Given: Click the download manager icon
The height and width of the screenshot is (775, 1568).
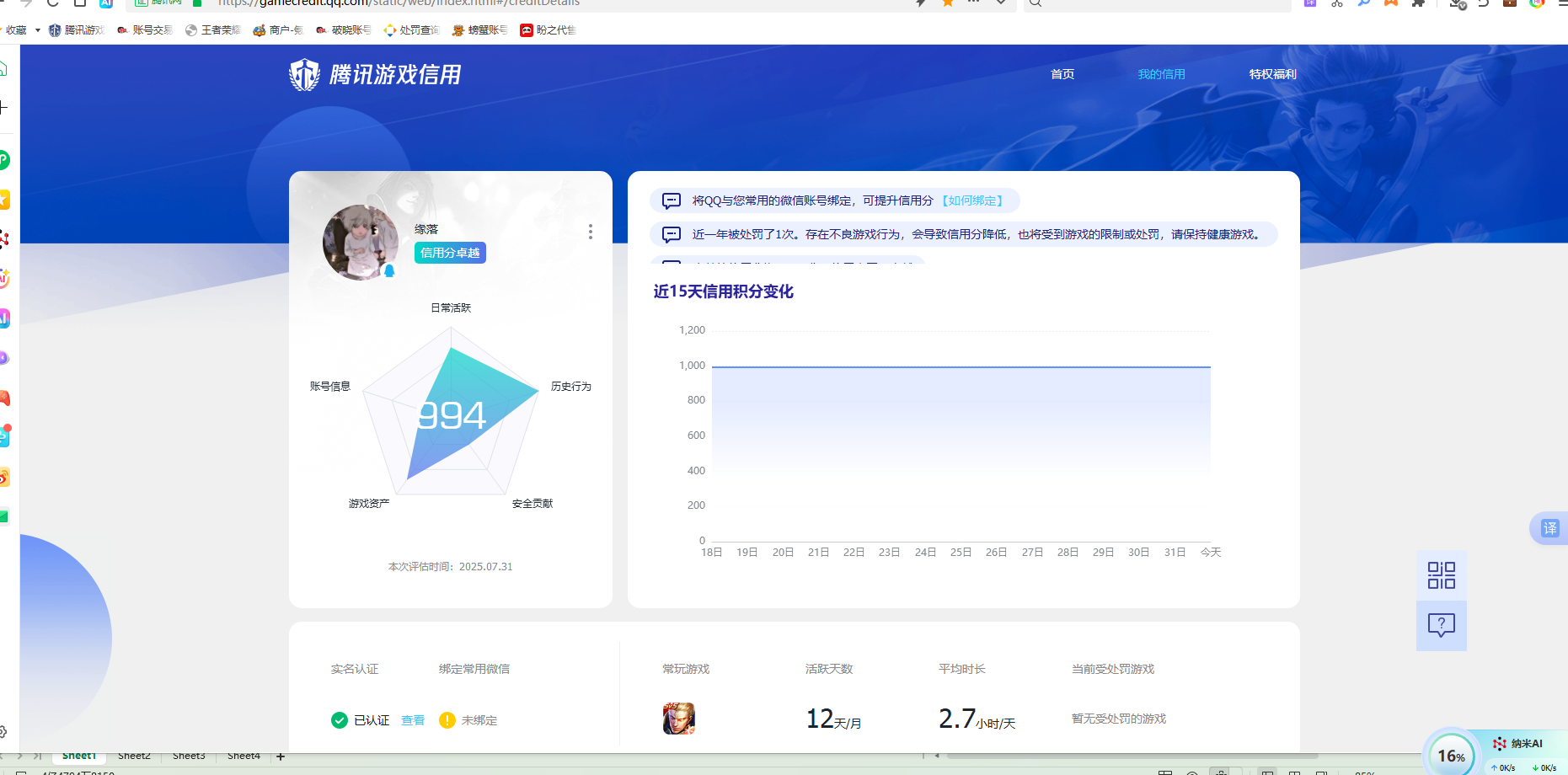Looking at the screenshot, I should pos(1457,3).
